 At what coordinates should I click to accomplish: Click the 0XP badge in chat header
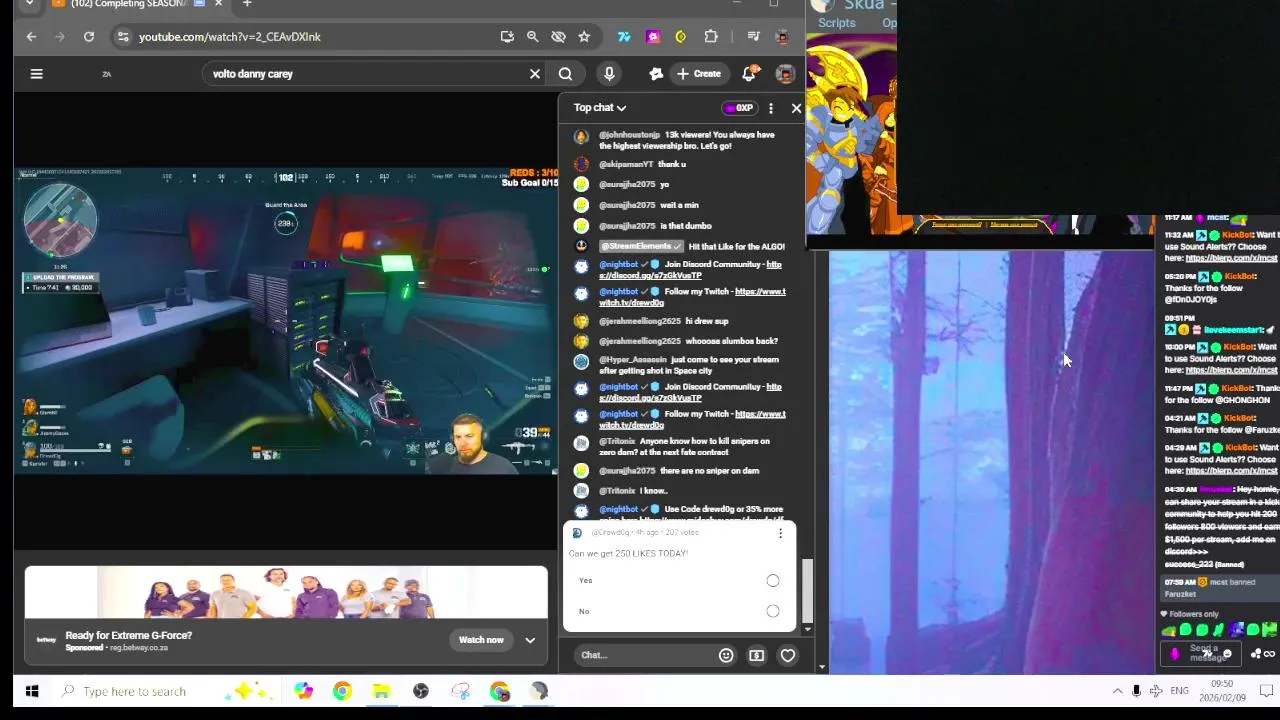(x=739, y=108)
